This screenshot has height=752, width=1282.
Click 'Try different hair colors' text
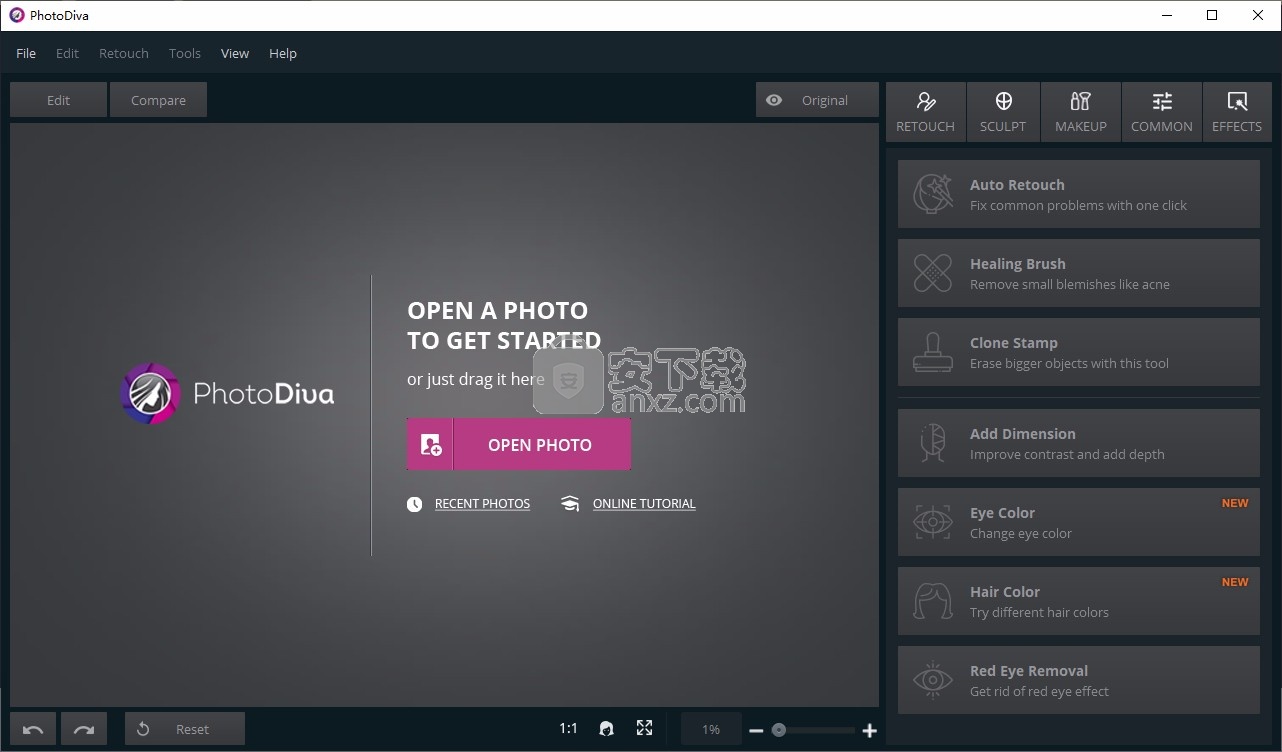(x=1039, y=612)
